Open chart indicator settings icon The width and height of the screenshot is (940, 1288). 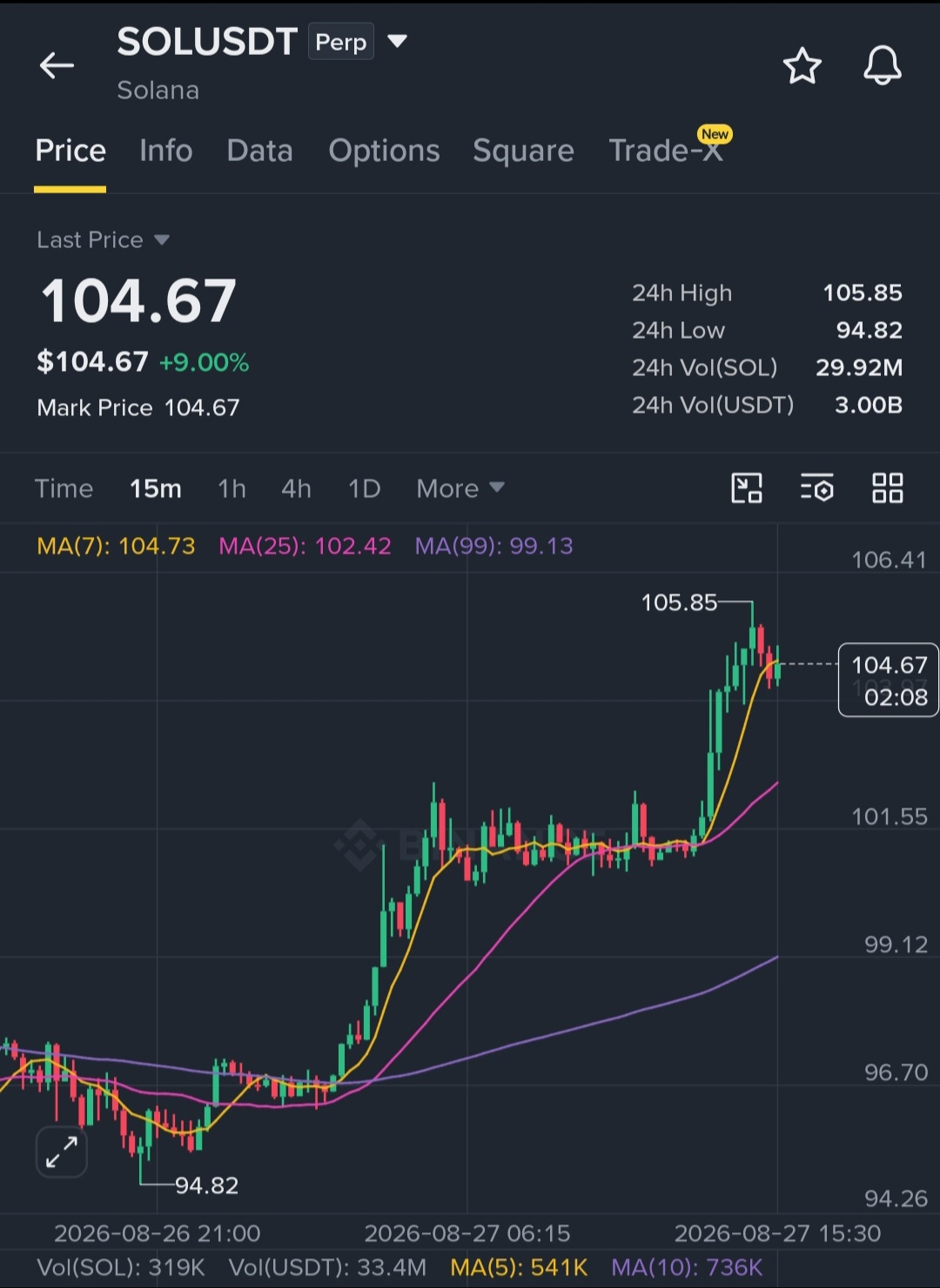click(x=816, y=488)
